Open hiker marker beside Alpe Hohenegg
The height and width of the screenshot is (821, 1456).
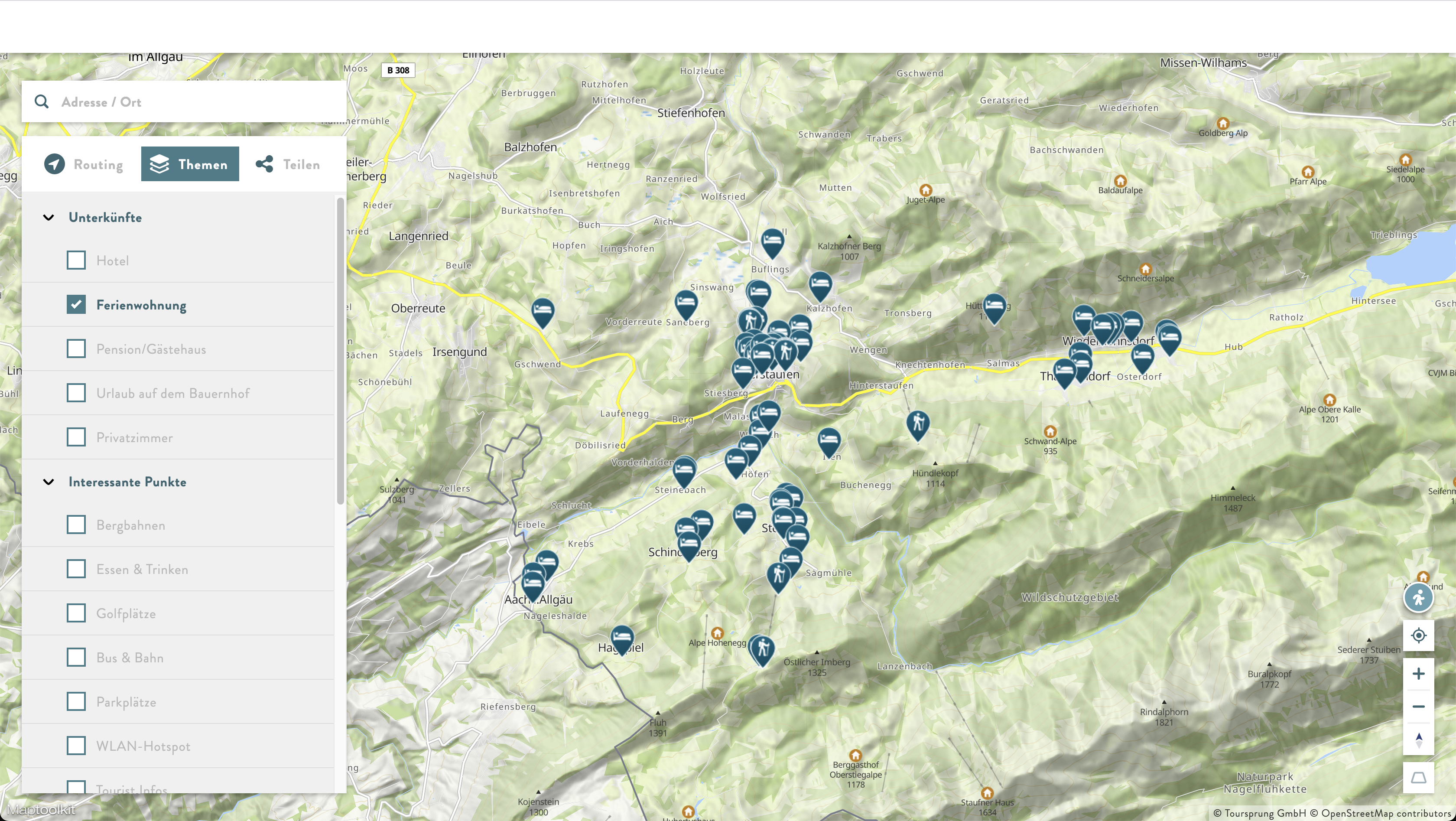point(763,650)
